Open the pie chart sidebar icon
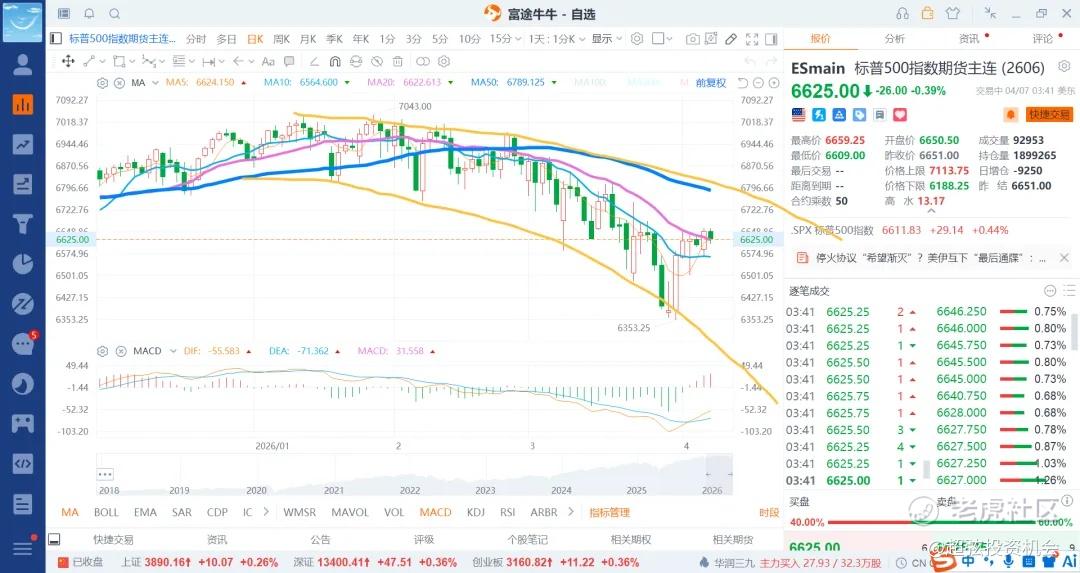The height and width of the screenshot is (573, 1080). 23,264
